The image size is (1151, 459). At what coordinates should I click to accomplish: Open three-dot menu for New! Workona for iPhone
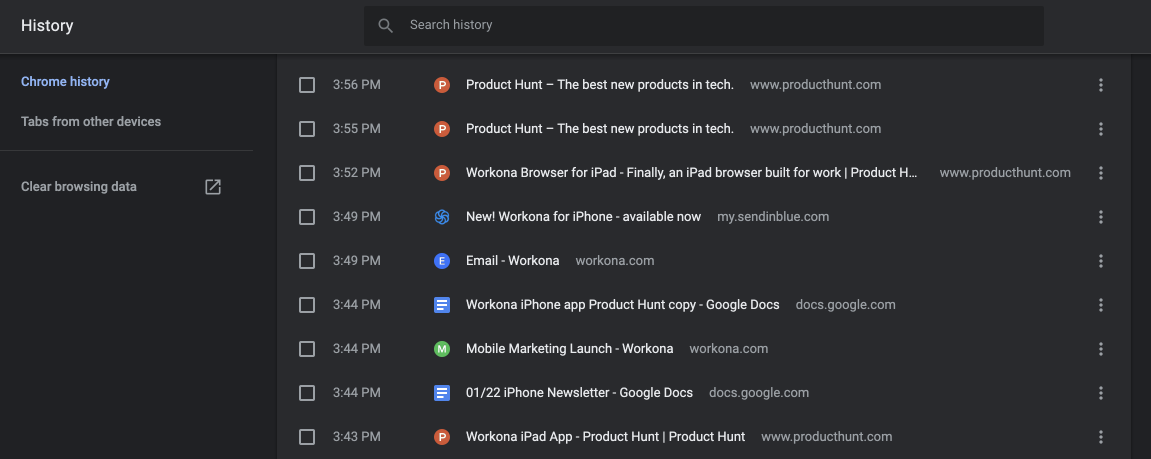[1100, 217]
